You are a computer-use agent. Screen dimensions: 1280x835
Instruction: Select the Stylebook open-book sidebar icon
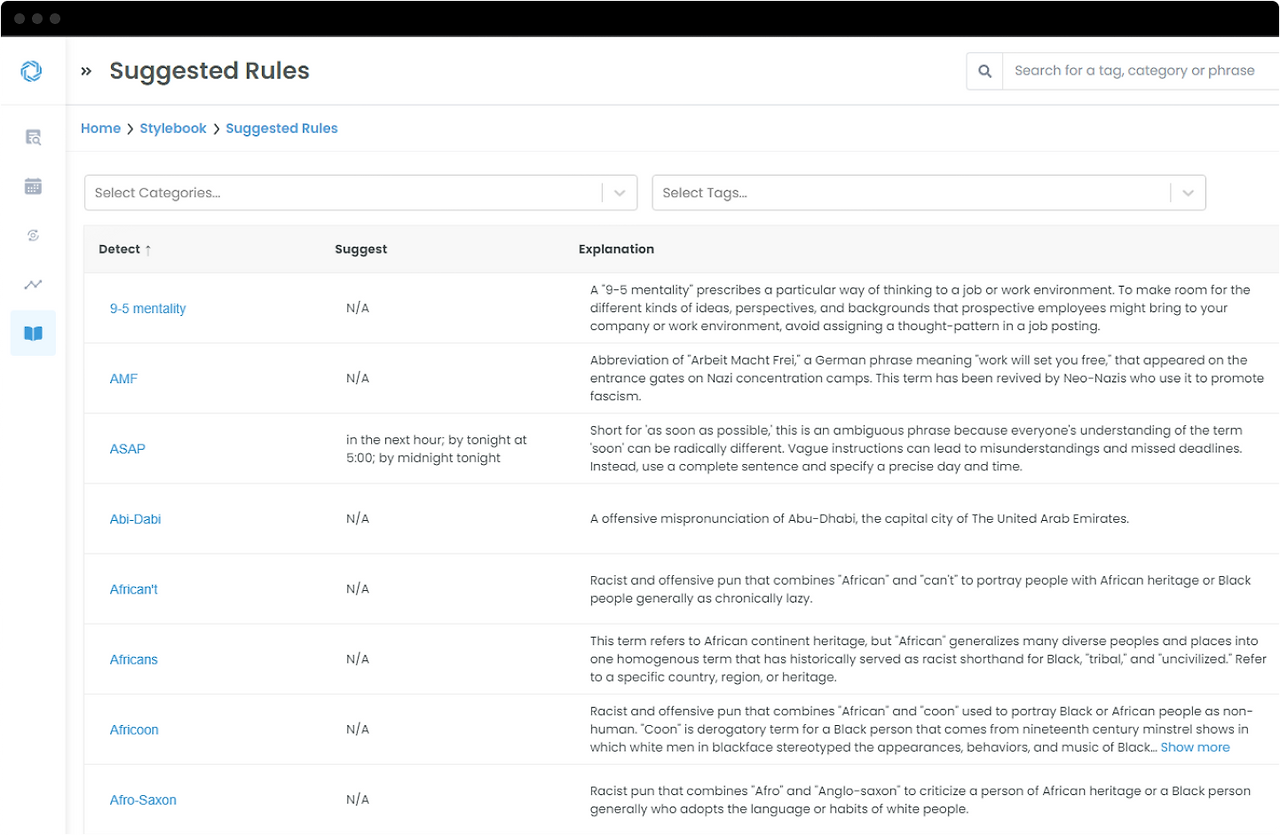[x=33, y=333]
